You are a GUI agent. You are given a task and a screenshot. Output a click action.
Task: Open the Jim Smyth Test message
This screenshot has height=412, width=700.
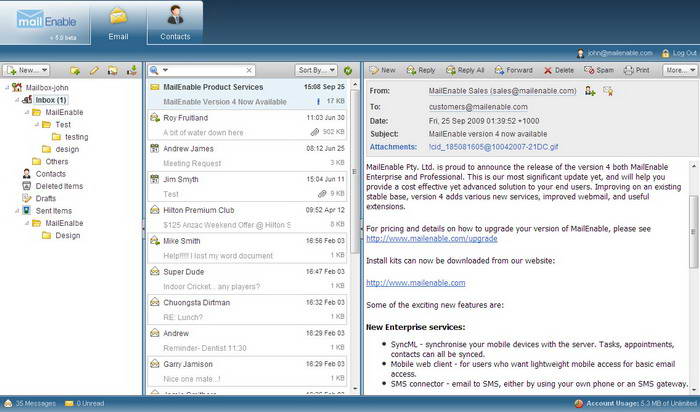247,187
